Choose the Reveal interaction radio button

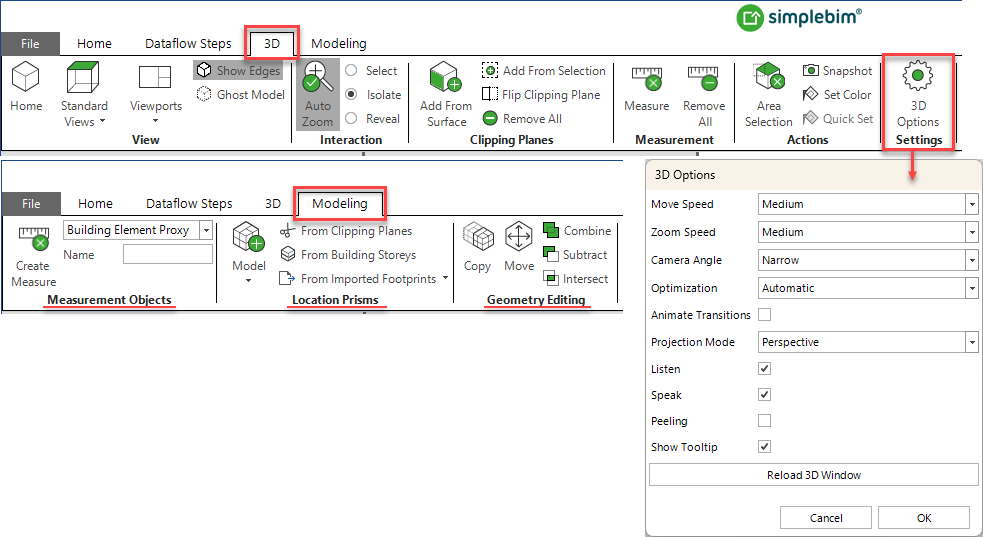pos(352,118)
